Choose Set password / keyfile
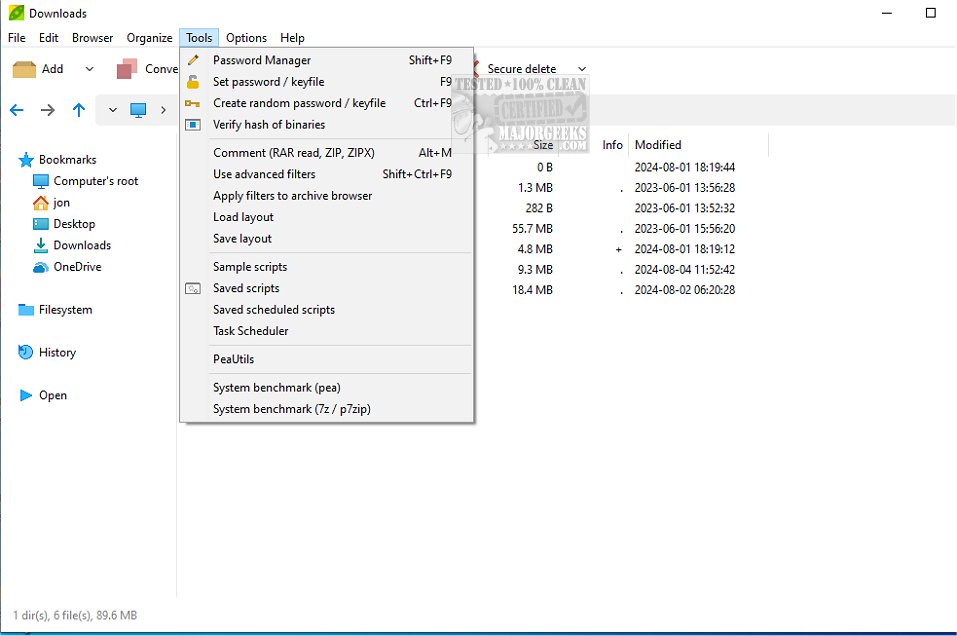Screen dimensions: 957x636 (327, 82)
